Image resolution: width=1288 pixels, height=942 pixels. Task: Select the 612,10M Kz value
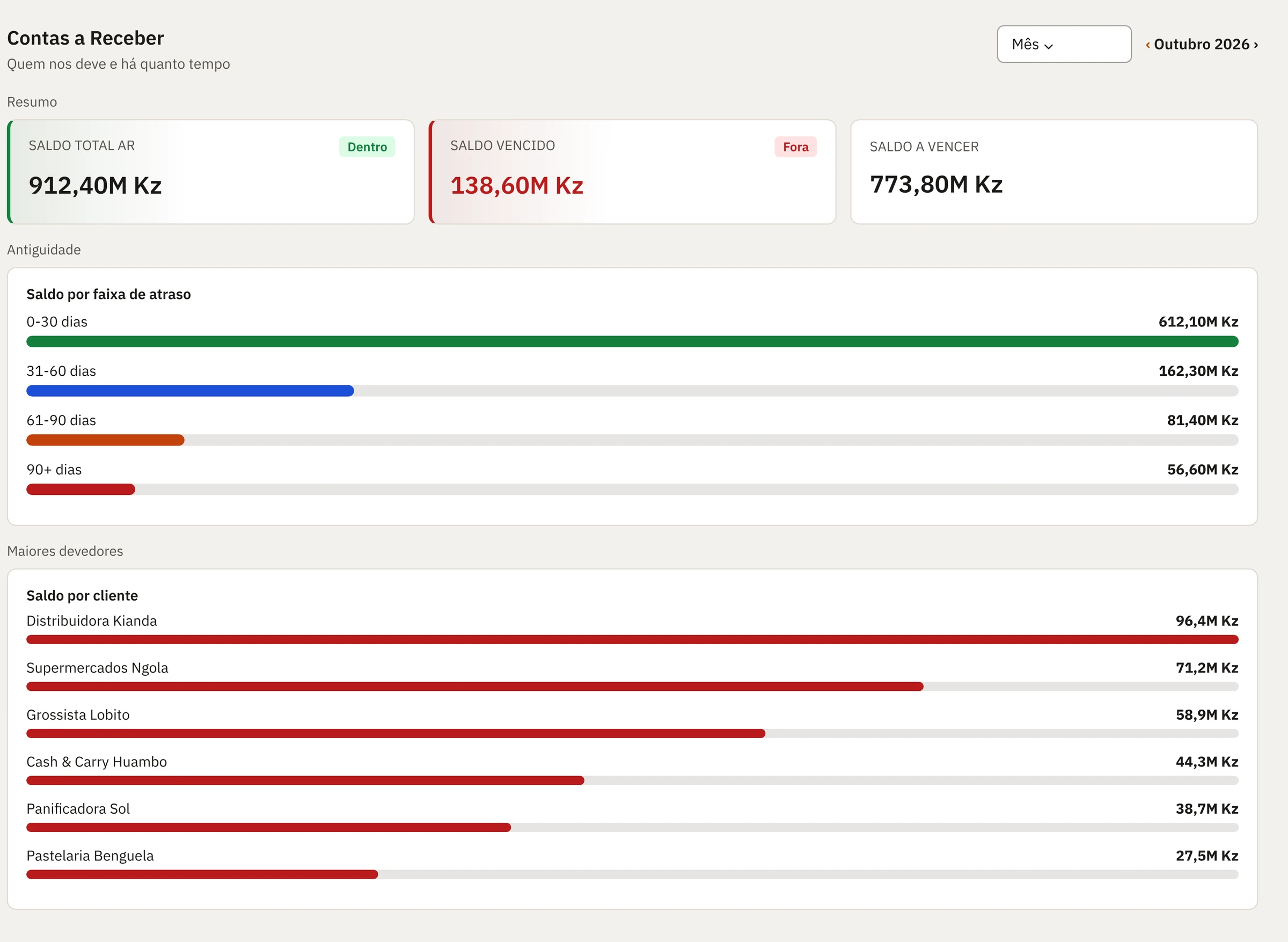(1198, 322)
